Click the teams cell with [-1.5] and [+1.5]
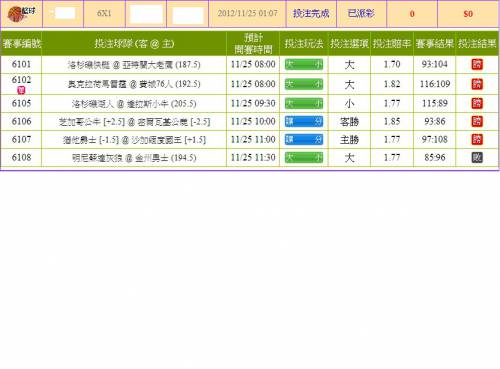This screenshot has height=369, width=500. tap(134, 140)
